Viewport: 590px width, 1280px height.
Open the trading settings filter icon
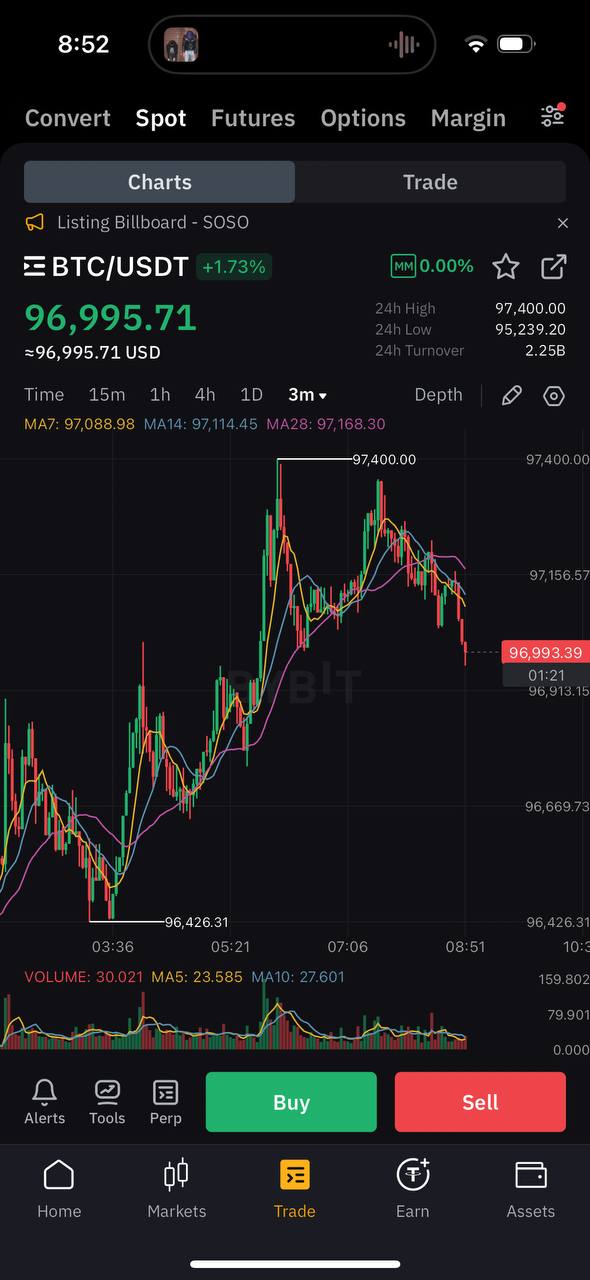click(552, 116)
